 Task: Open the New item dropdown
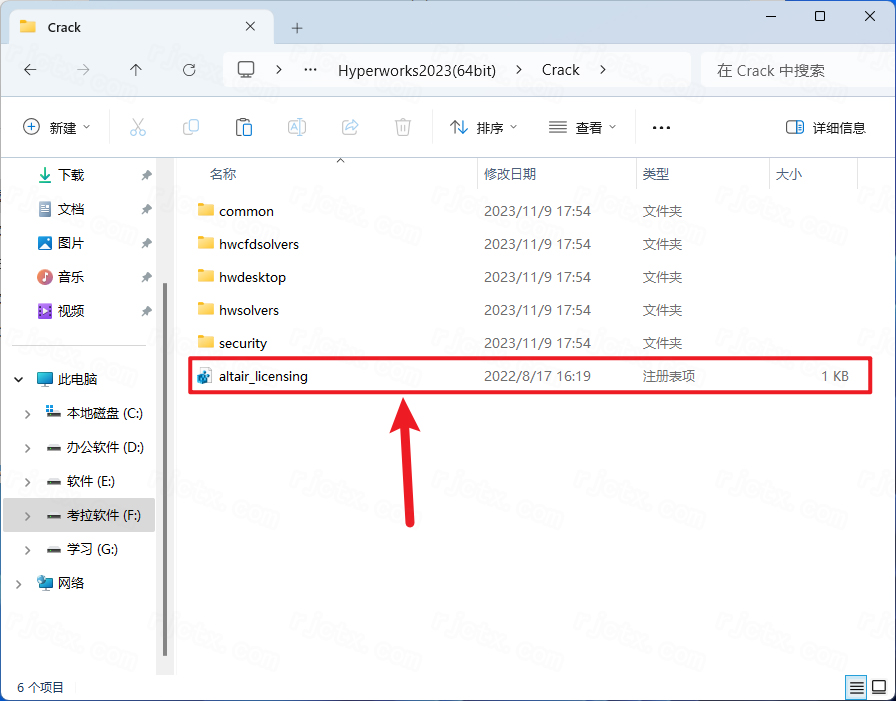56,127
